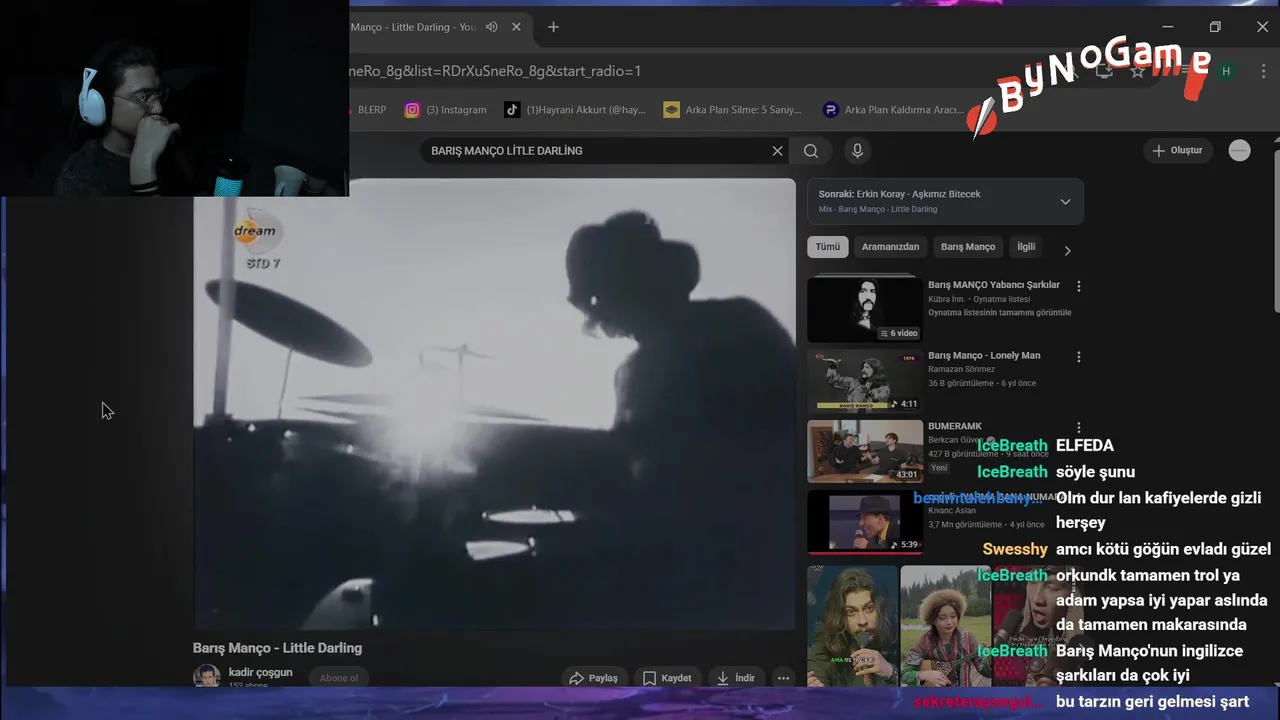Open the first Shorts thumbnail with long-haired man
The height and width of the screenshot is (720, 1280).
coord(853,626)
